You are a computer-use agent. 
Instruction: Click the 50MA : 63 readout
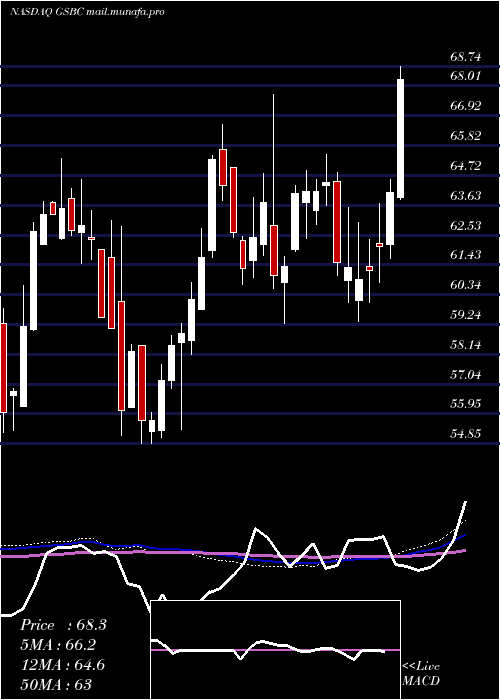click(x=56, y=684)
